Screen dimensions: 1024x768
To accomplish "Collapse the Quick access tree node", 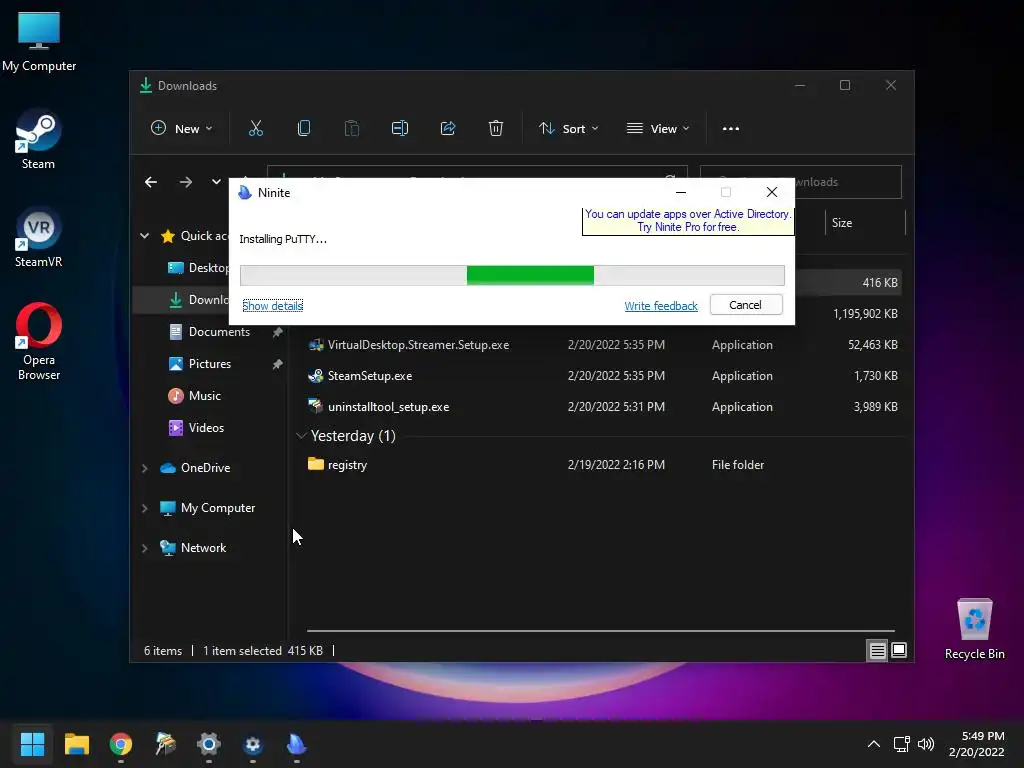I will (144, 236).
